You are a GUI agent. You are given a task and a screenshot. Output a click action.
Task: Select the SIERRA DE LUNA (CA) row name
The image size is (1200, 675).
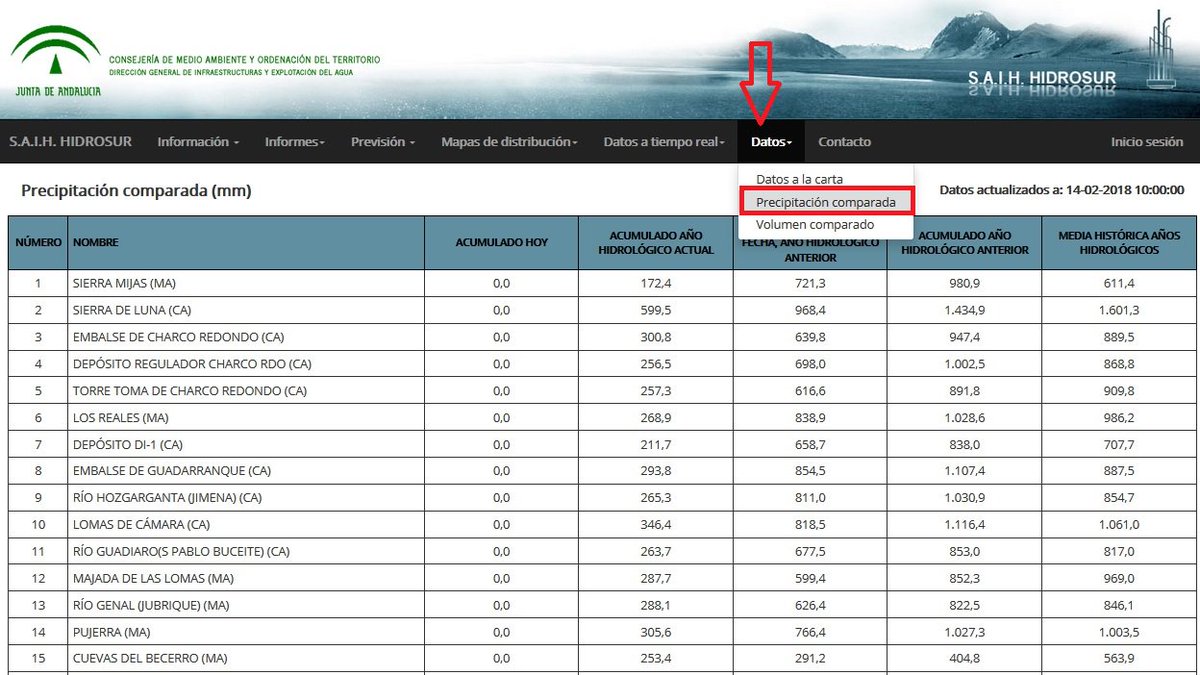[x=133, y=310]
